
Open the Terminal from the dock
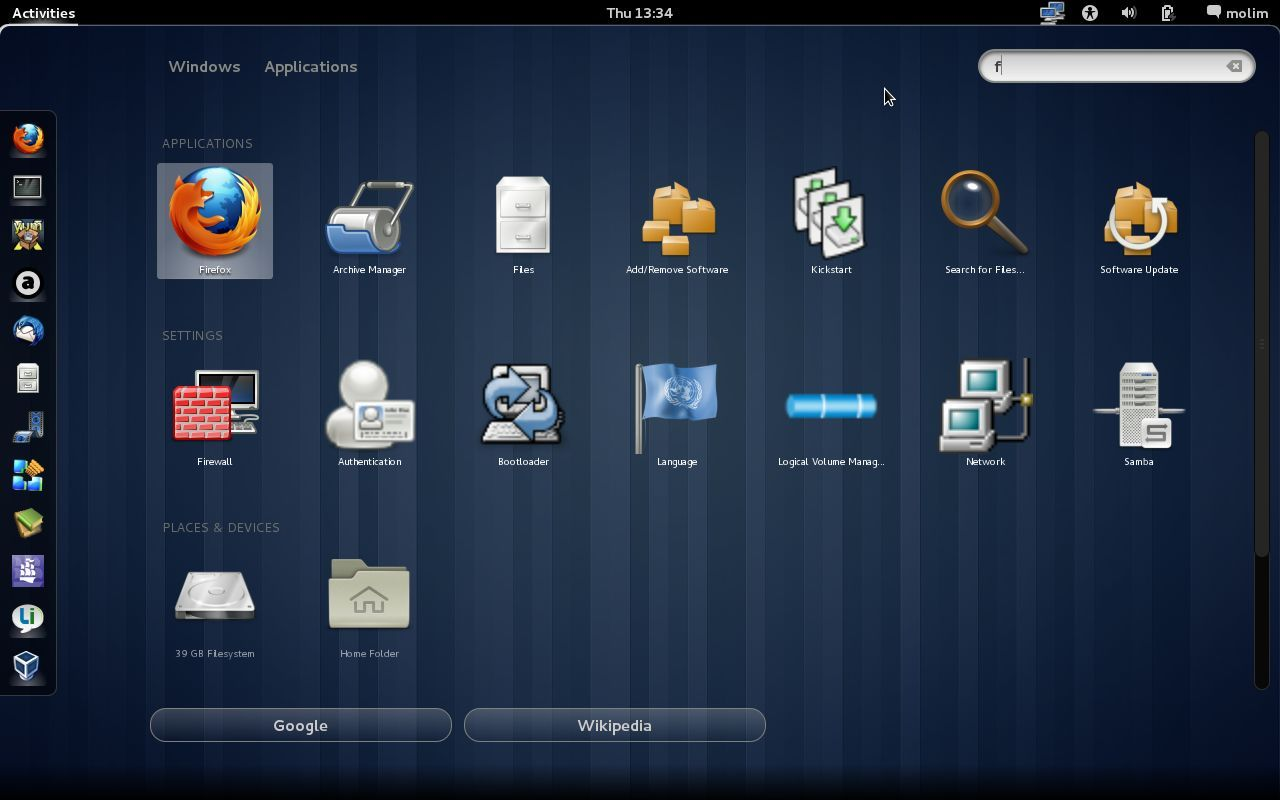(27, 187)
